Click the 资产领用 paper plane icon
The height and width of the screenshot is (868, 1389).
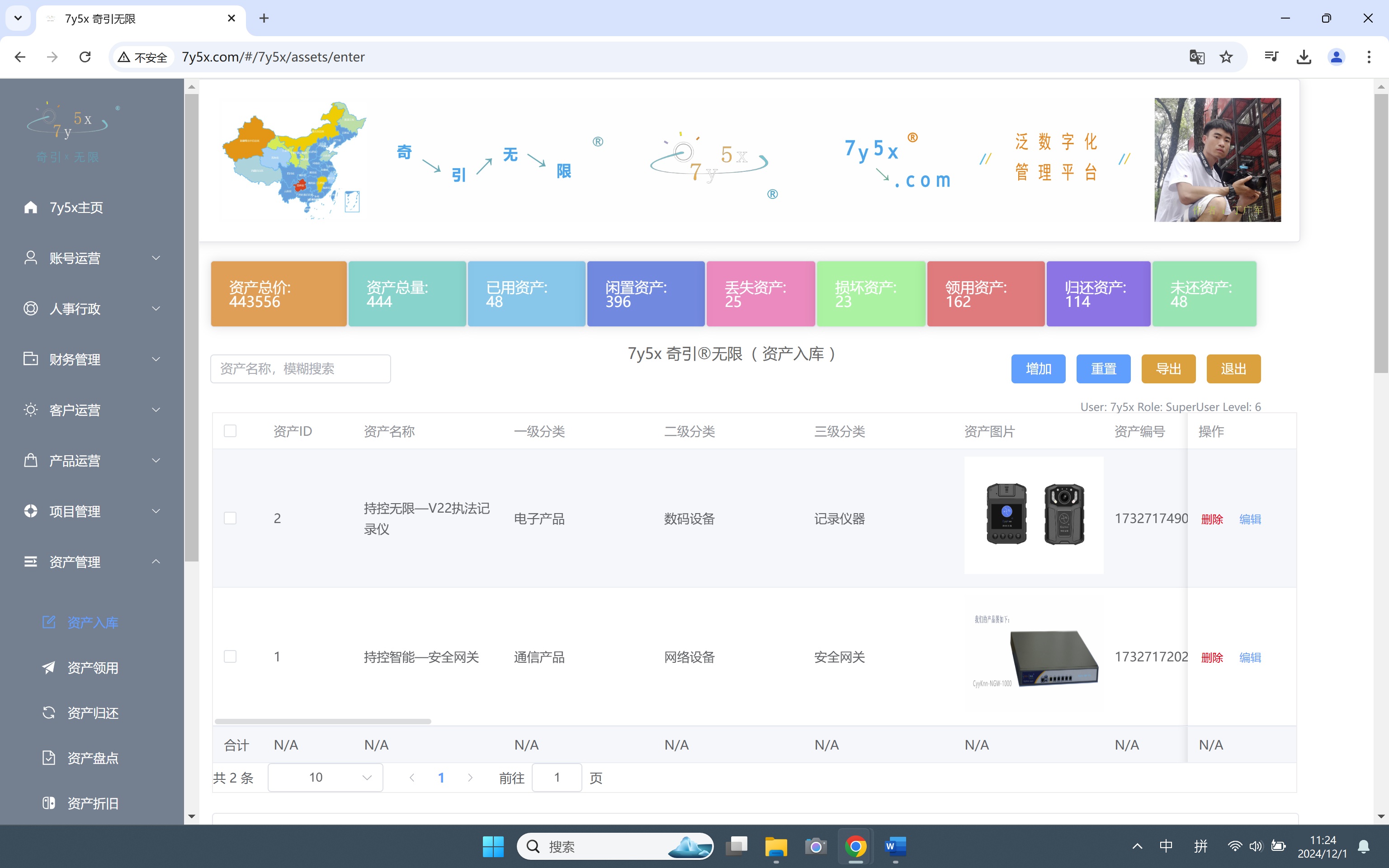coord(49,668)
